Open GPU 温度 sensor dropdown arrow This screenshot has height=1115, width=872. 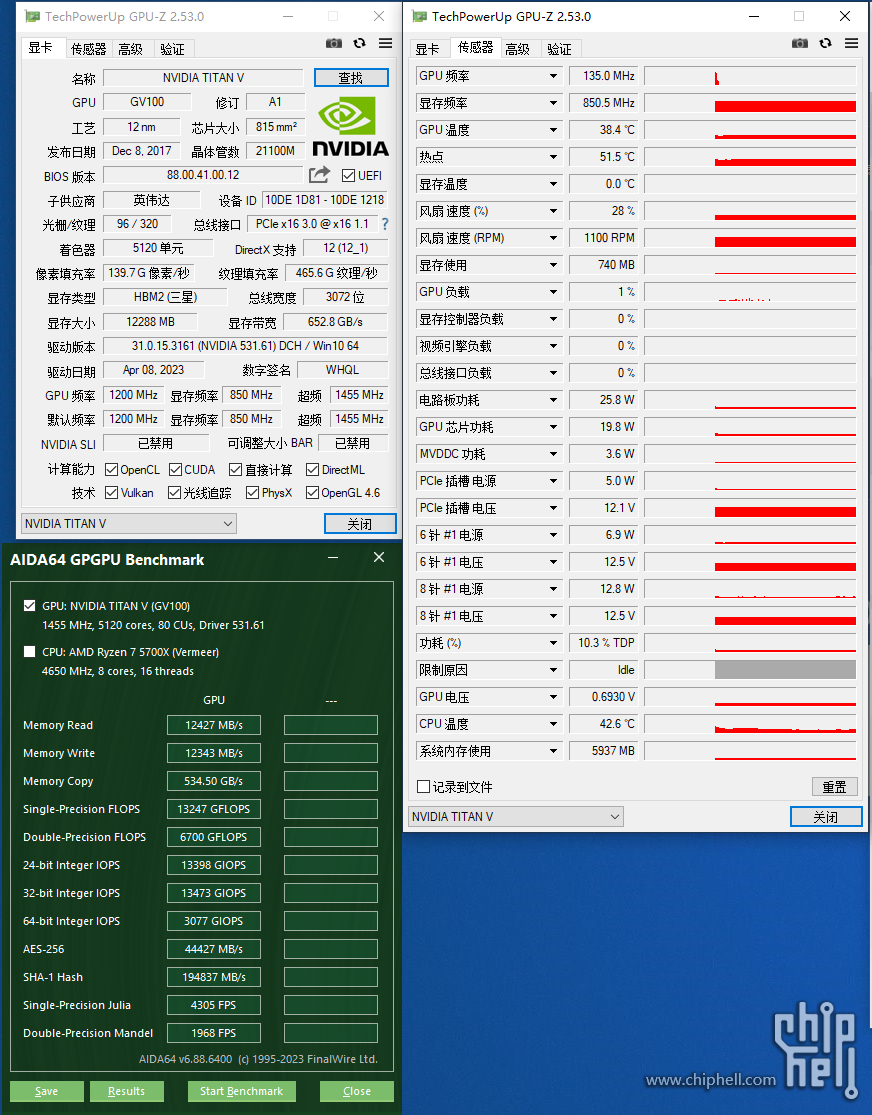[x=553, y=130]
